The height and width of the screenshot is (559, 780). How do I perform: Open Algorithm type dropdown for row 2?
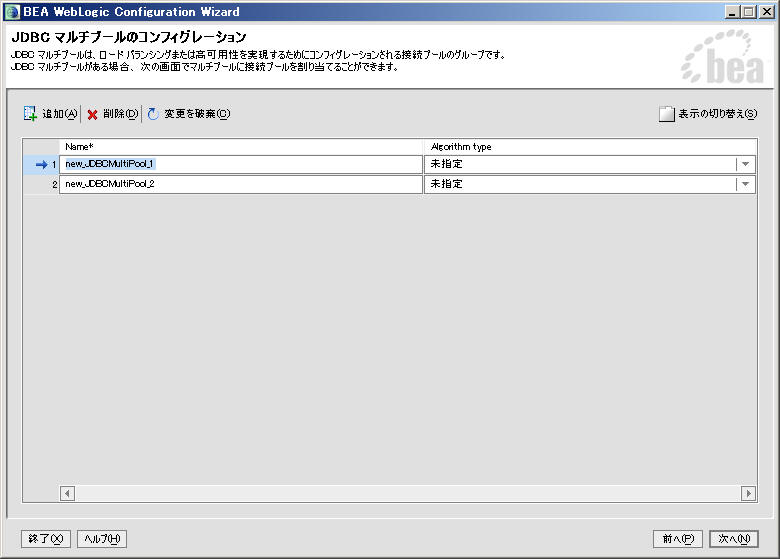click(745, 184)
